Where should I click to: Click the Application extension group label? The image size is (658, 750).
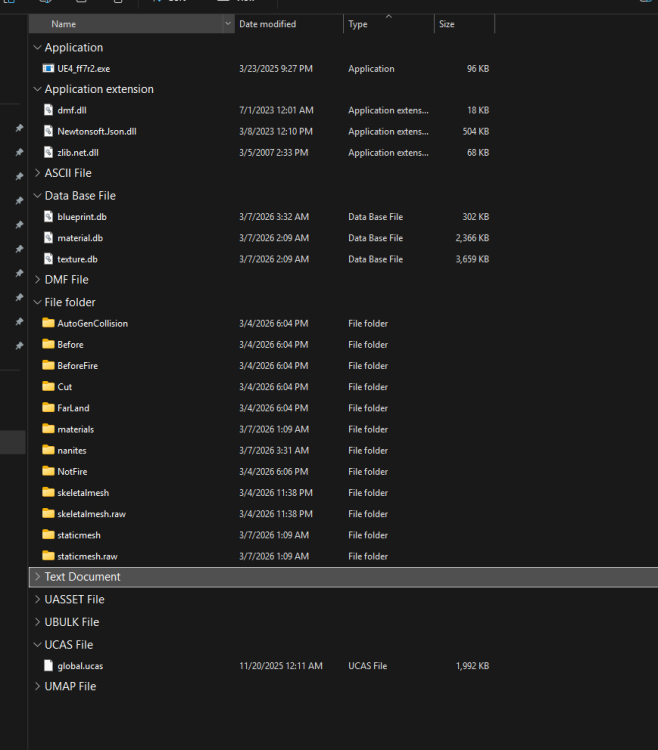pyautogui.click(x=99, y=89)
